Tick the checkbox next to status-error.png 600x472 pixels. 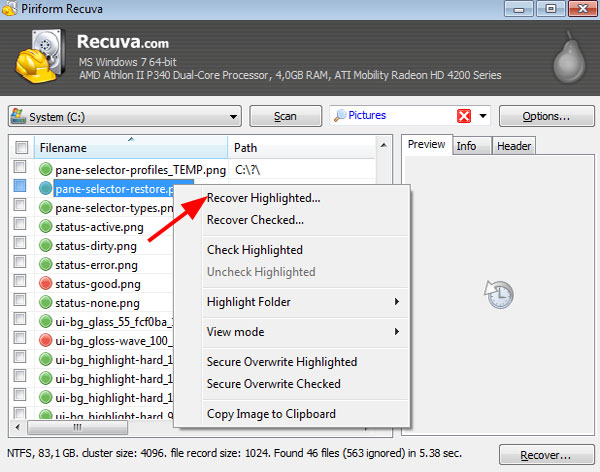click(20, 262)
